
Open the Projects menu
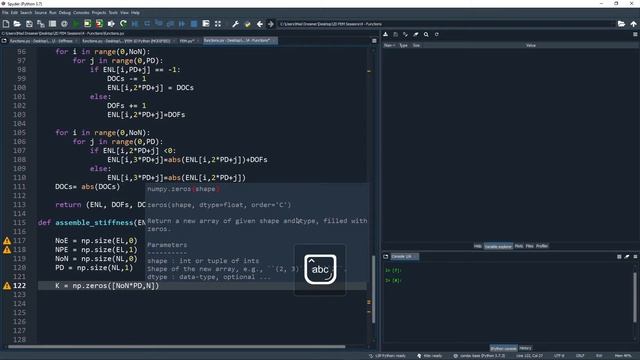pyautogui.click(x=99, y=13)
